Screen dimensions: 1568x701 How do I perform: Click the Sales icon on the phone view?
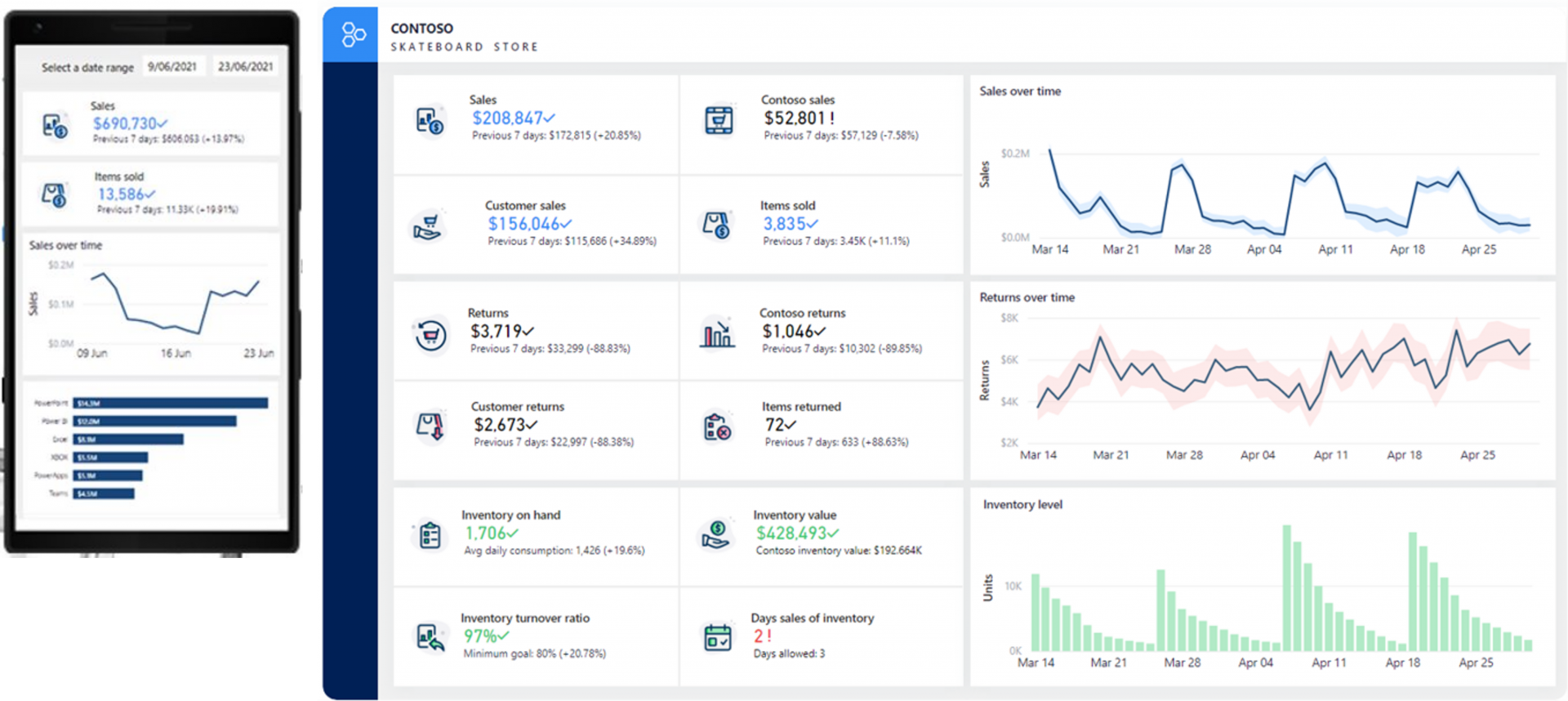[55, 127]
